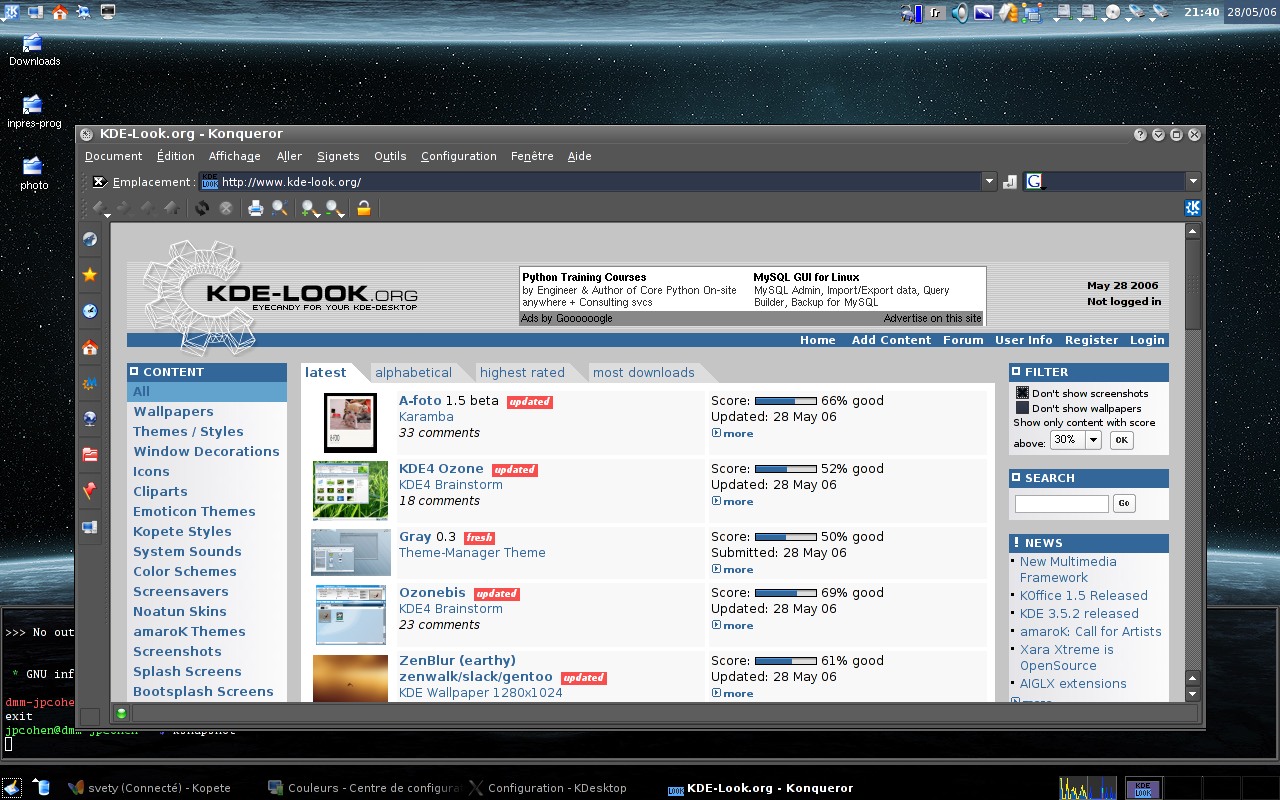Click the Up directory arrow icon
The height and width of the screenshot is (800, 1280).
pyautogui.click(x=148, y=208)
